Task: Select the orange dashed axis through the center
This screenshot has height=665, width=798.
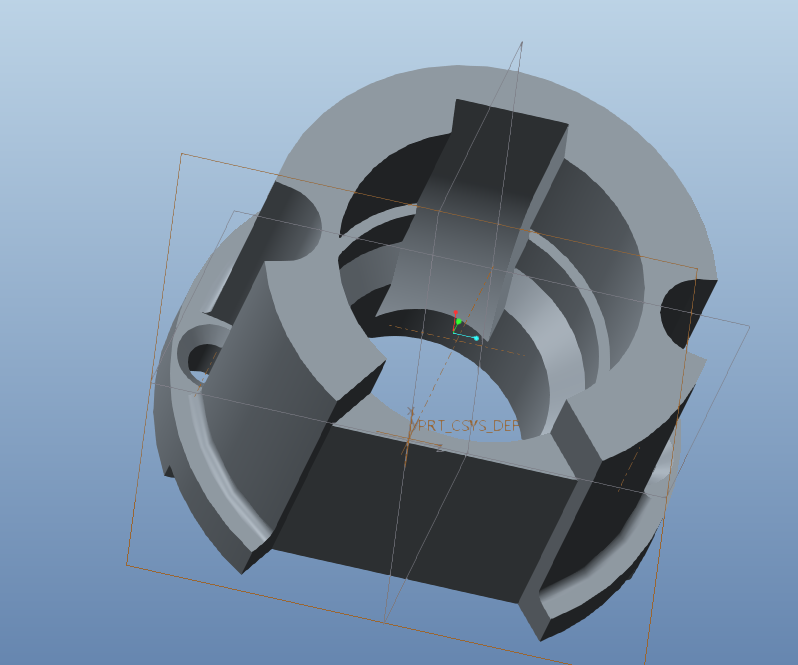Action: 500,350
